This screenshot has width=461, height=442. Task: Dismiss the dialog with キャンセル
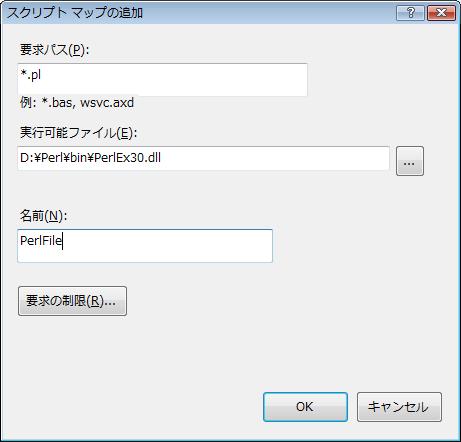click(x=399, y=407)
